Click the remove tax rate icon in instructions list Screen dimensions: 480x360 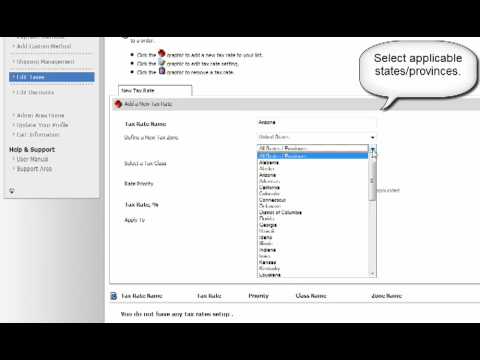tap(162, 71)
